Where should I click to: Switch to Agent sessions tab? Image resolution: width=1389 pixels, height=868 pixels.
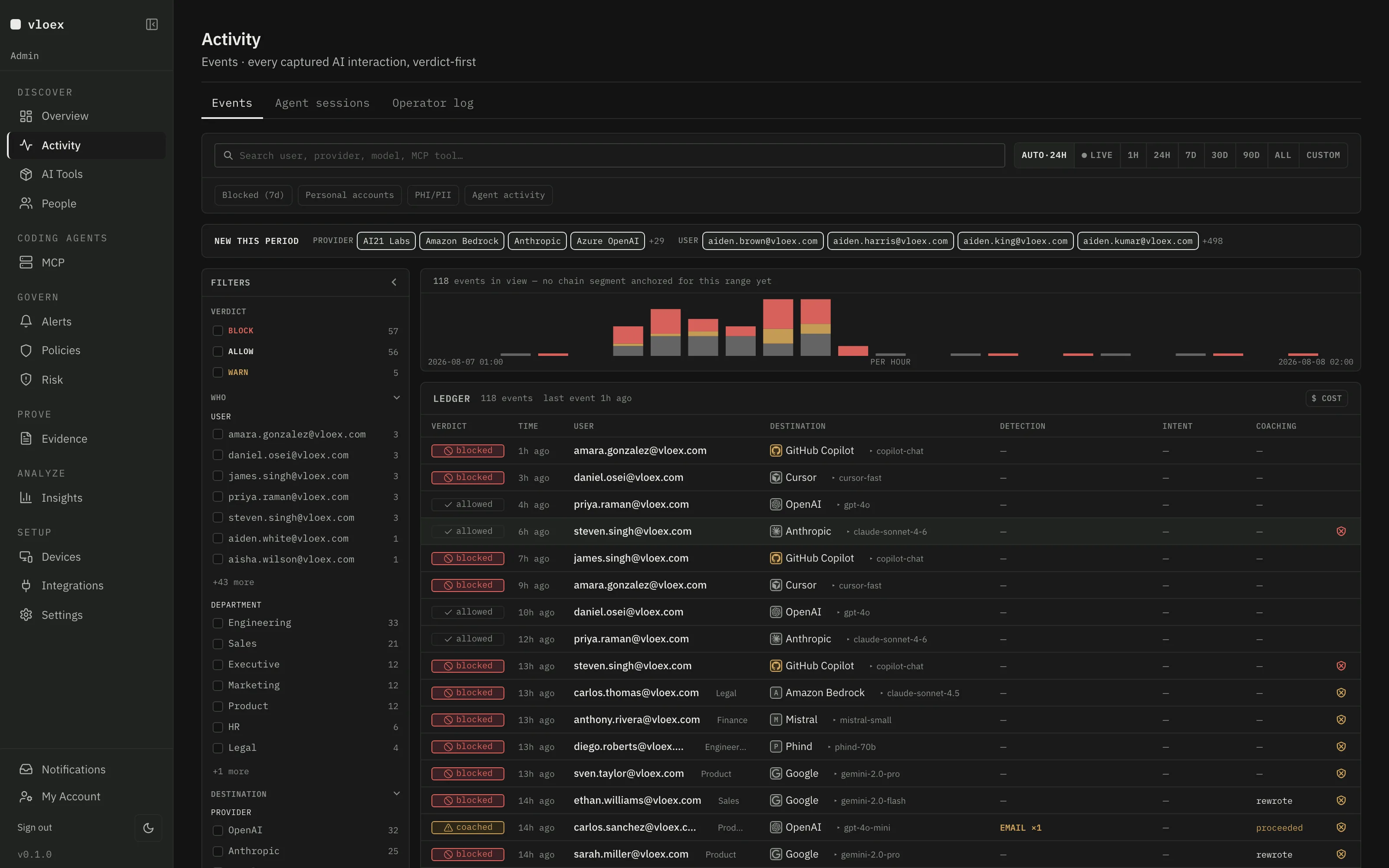coord(322,103)
